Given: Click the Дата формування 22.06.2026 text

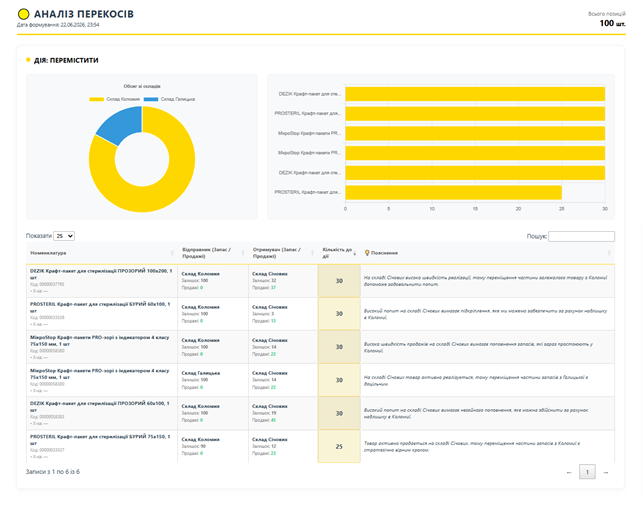Looking at the screenshot, I should [x=58, y=25].
